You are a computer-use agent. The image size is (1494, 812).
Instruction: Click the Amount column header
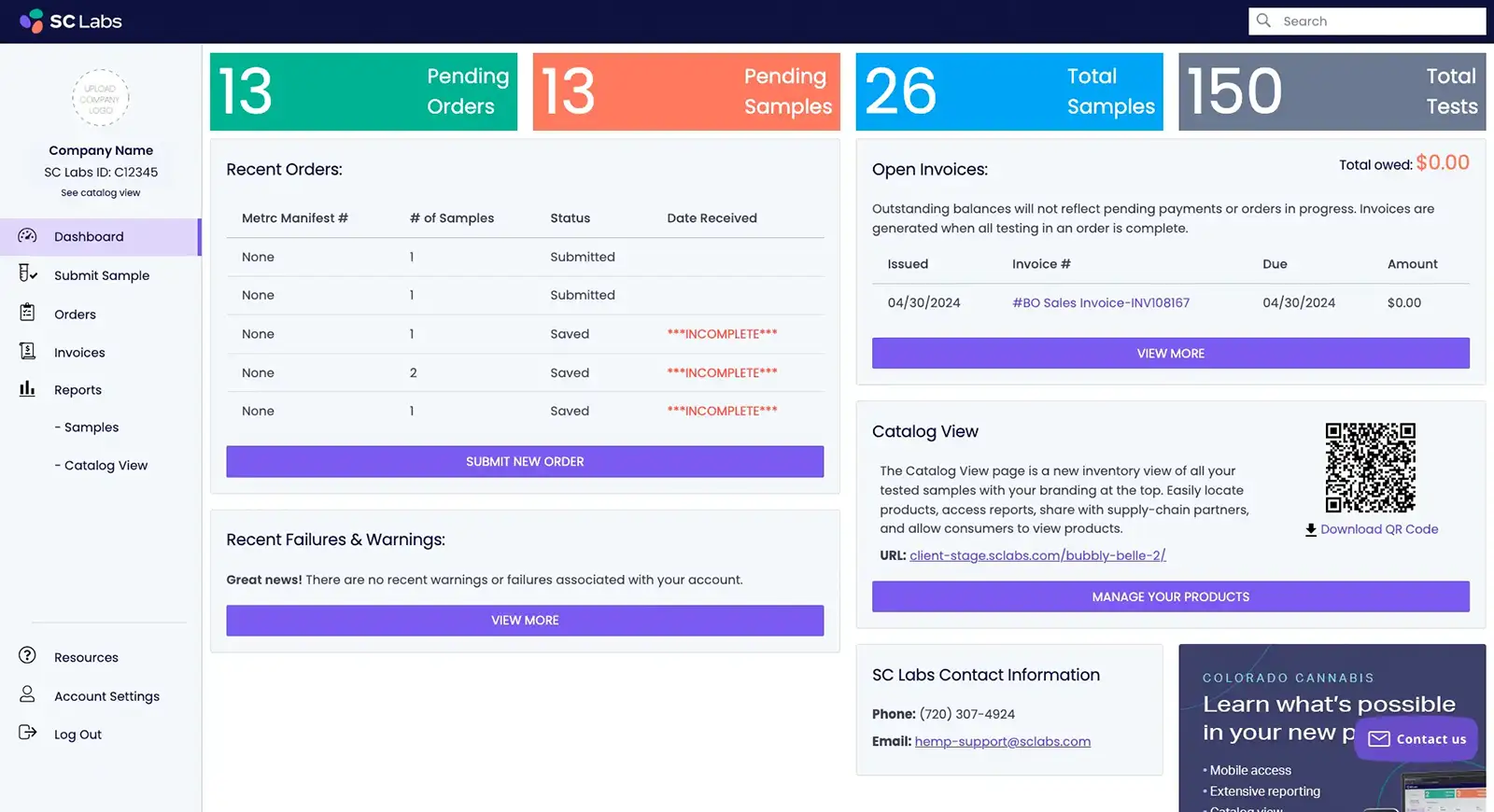click(x=1412, y=264)
